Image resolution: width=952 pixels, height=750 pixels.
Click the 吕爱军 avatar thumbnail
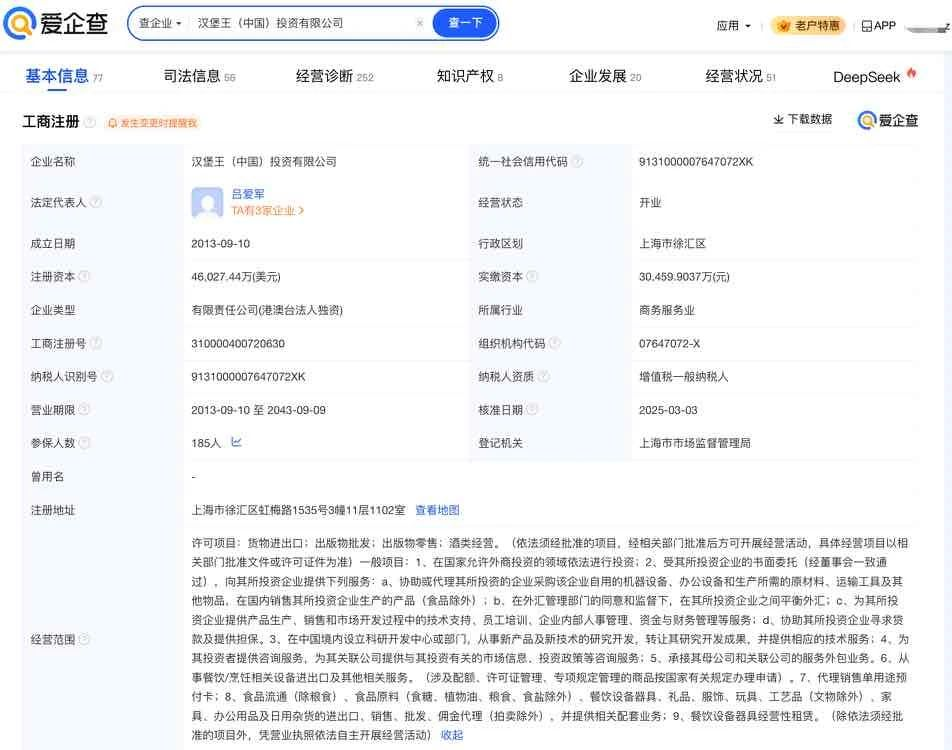pyautogui.click(x=207, y=203)
